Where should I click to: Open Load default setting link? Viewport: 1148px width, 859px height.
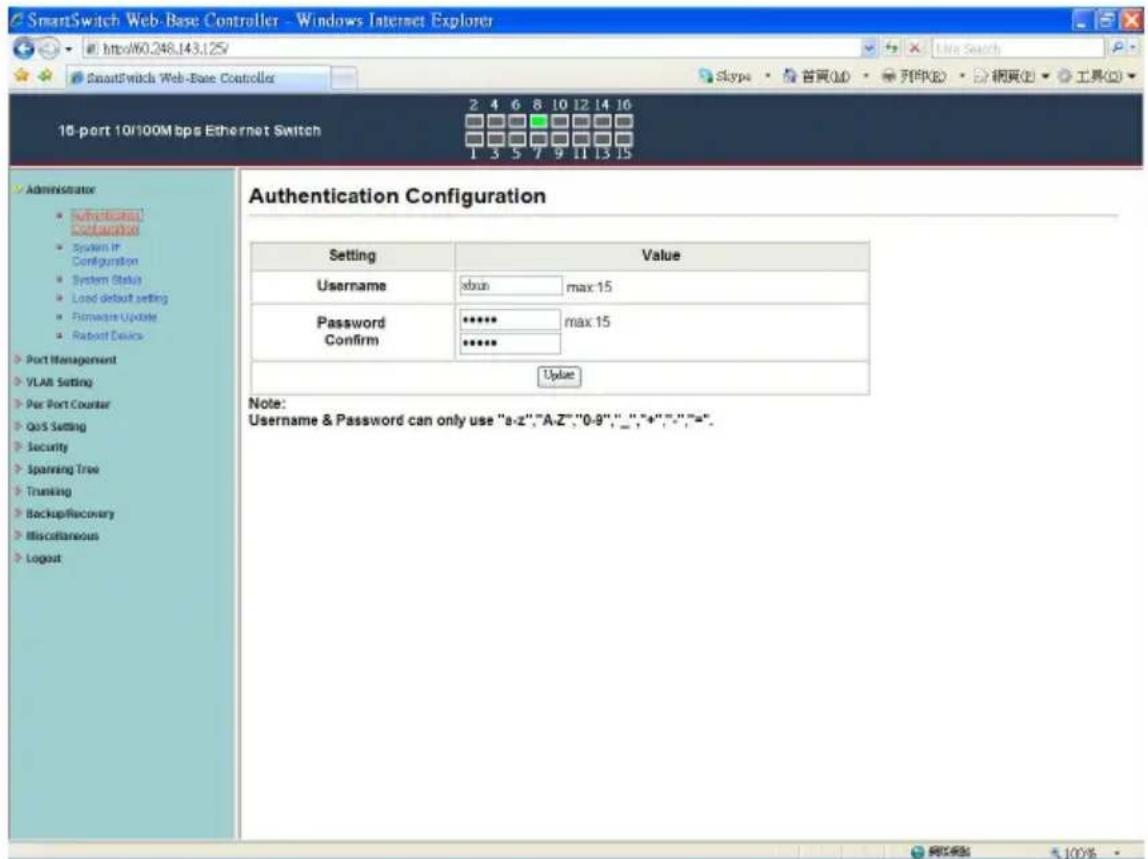119,298
